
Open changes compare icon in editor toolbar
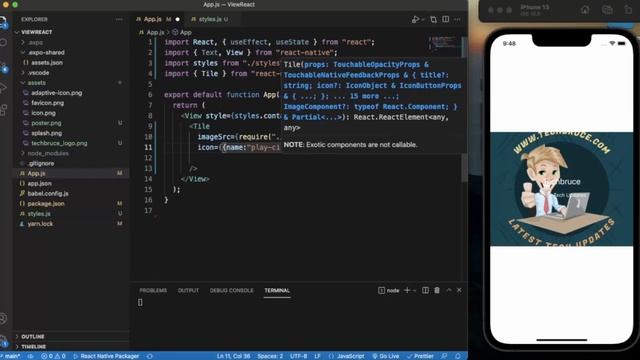[433, 19]
